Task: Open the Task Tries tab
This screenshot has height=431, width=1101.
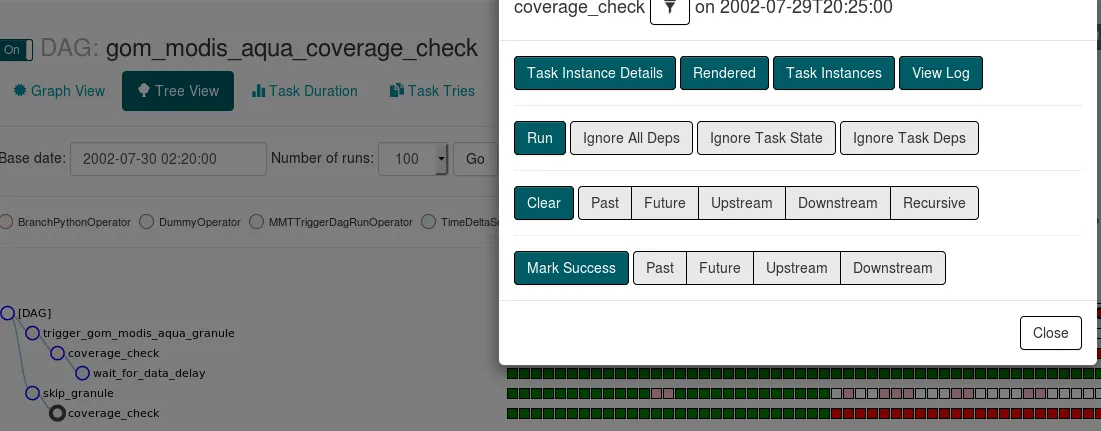Action: click(433, 91)
